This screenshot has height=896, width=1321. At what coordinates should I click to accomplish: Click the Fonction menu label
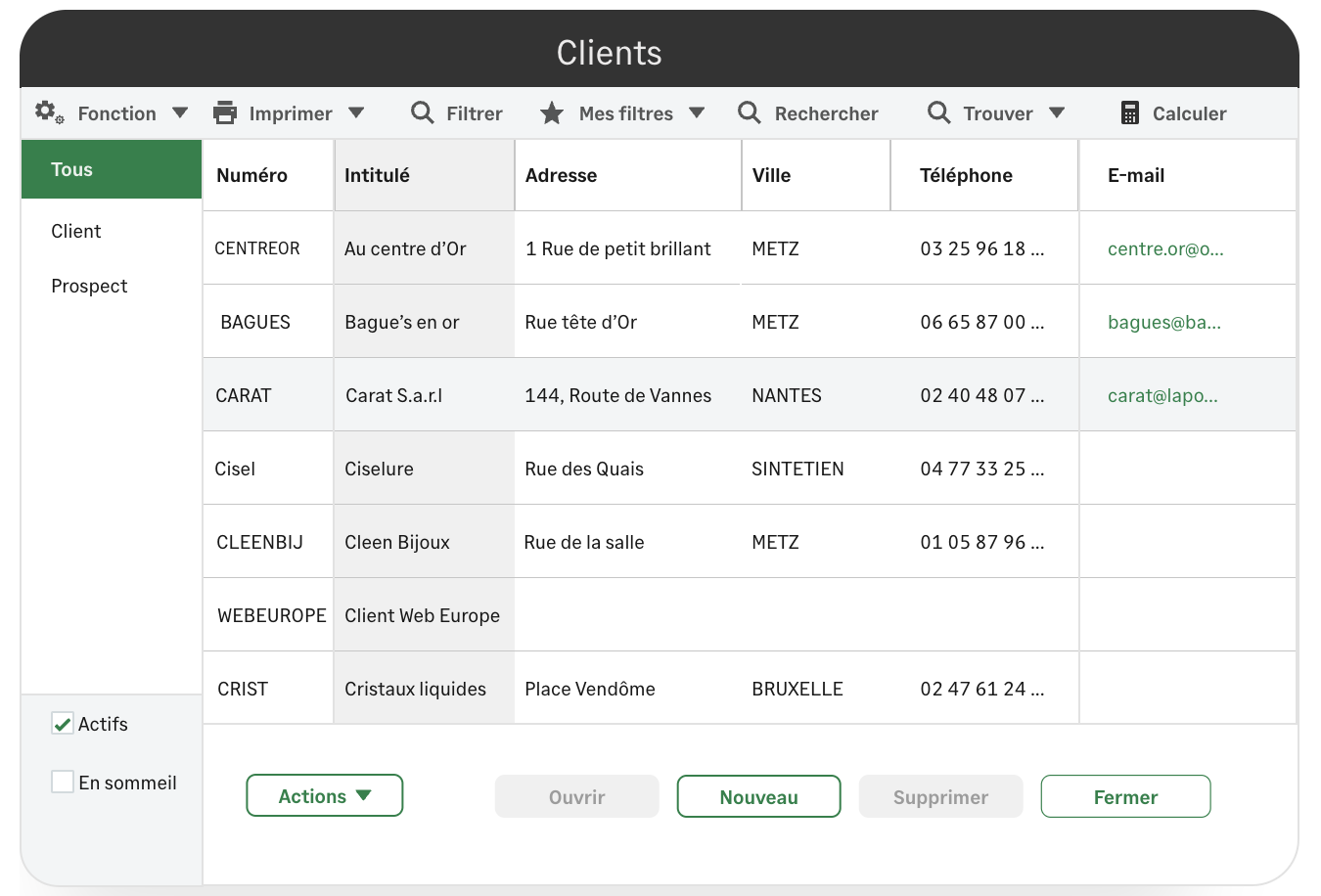(117, 113)
